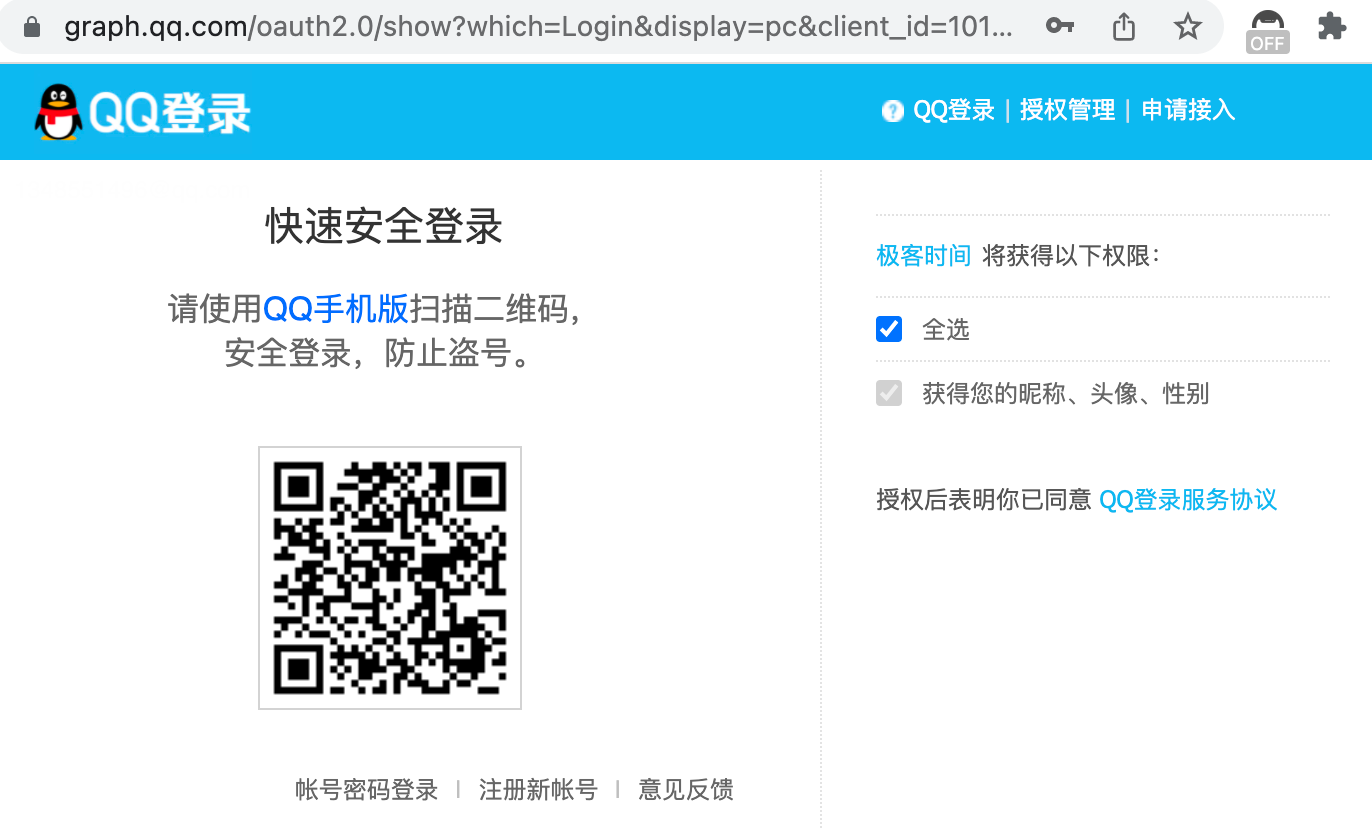Click the QQ手机版 link
This screenshot has width=1372, height=838.
coord(336,309)
